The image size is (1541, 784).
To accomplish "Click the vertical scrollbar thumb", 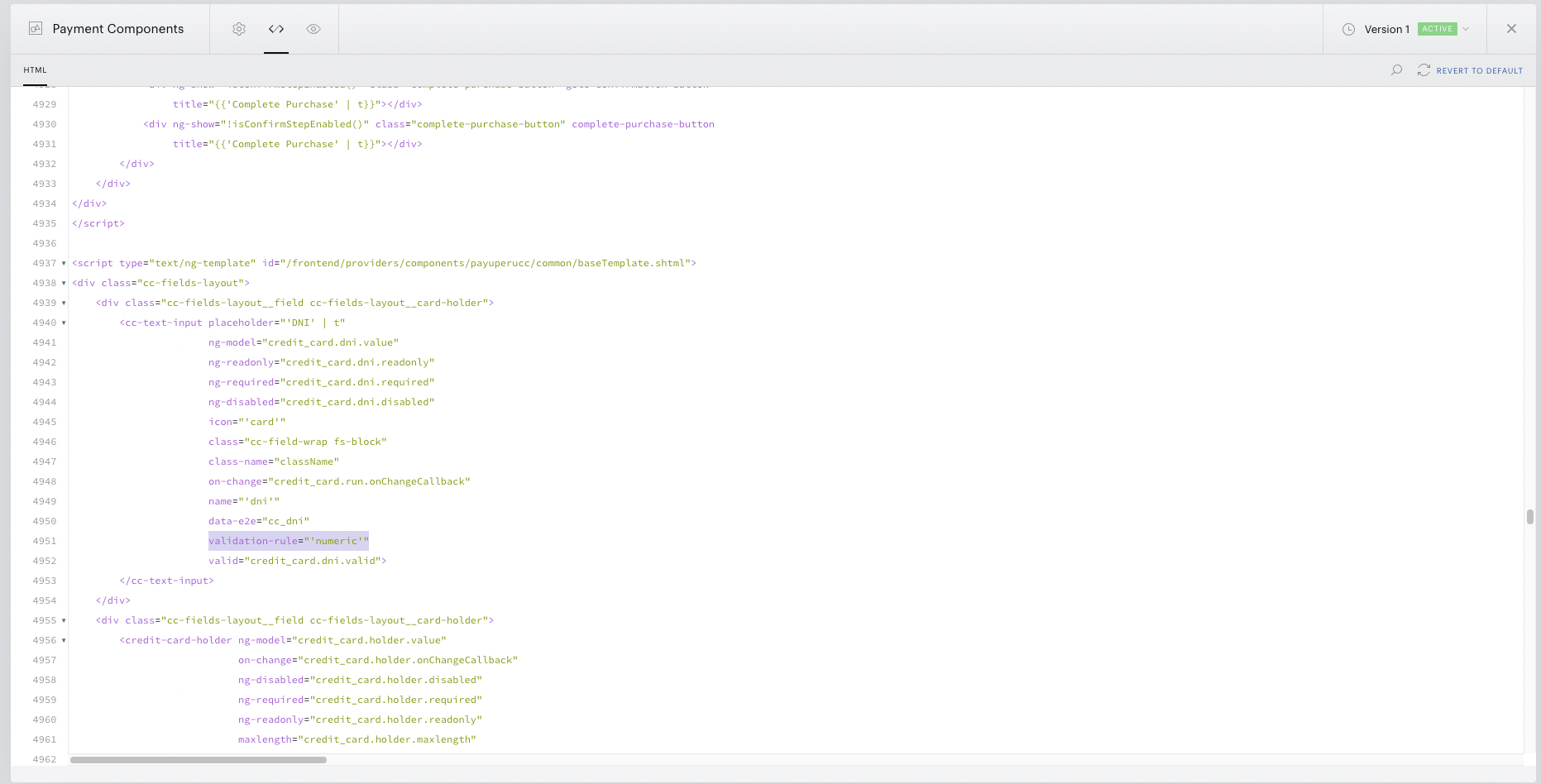I will (1530, 517).
